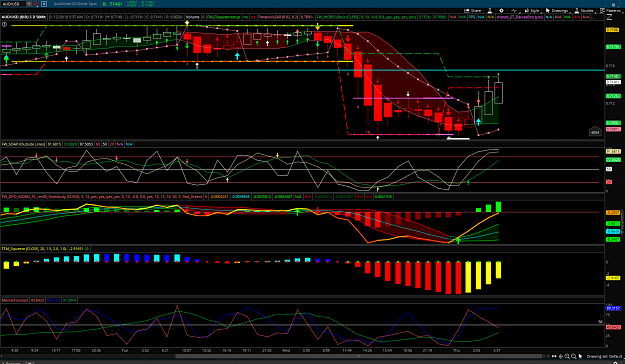Click the blue MarketForecast axis value label
The height and width of the screenshot is (364, 625).
613,308
